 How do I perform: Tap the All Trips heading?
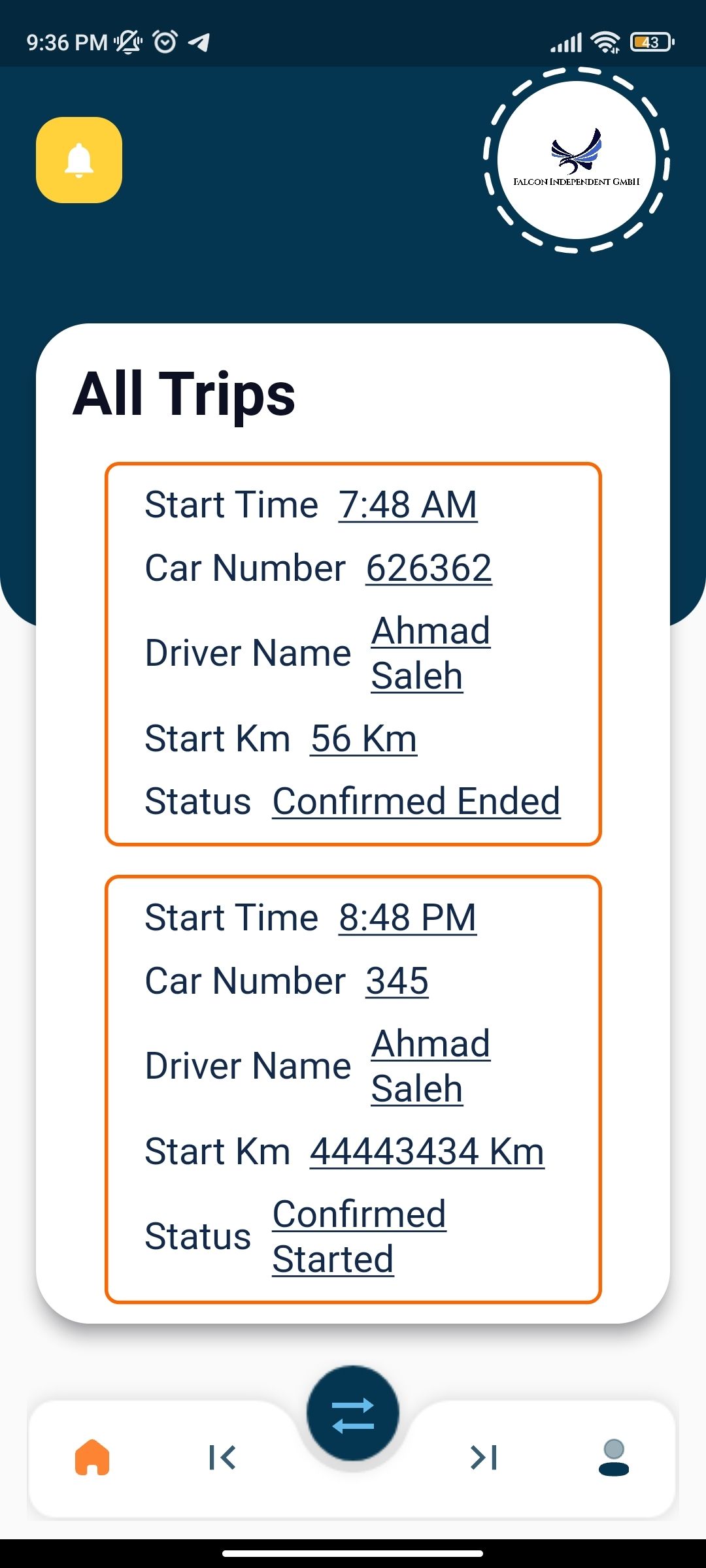pos(184,394)
